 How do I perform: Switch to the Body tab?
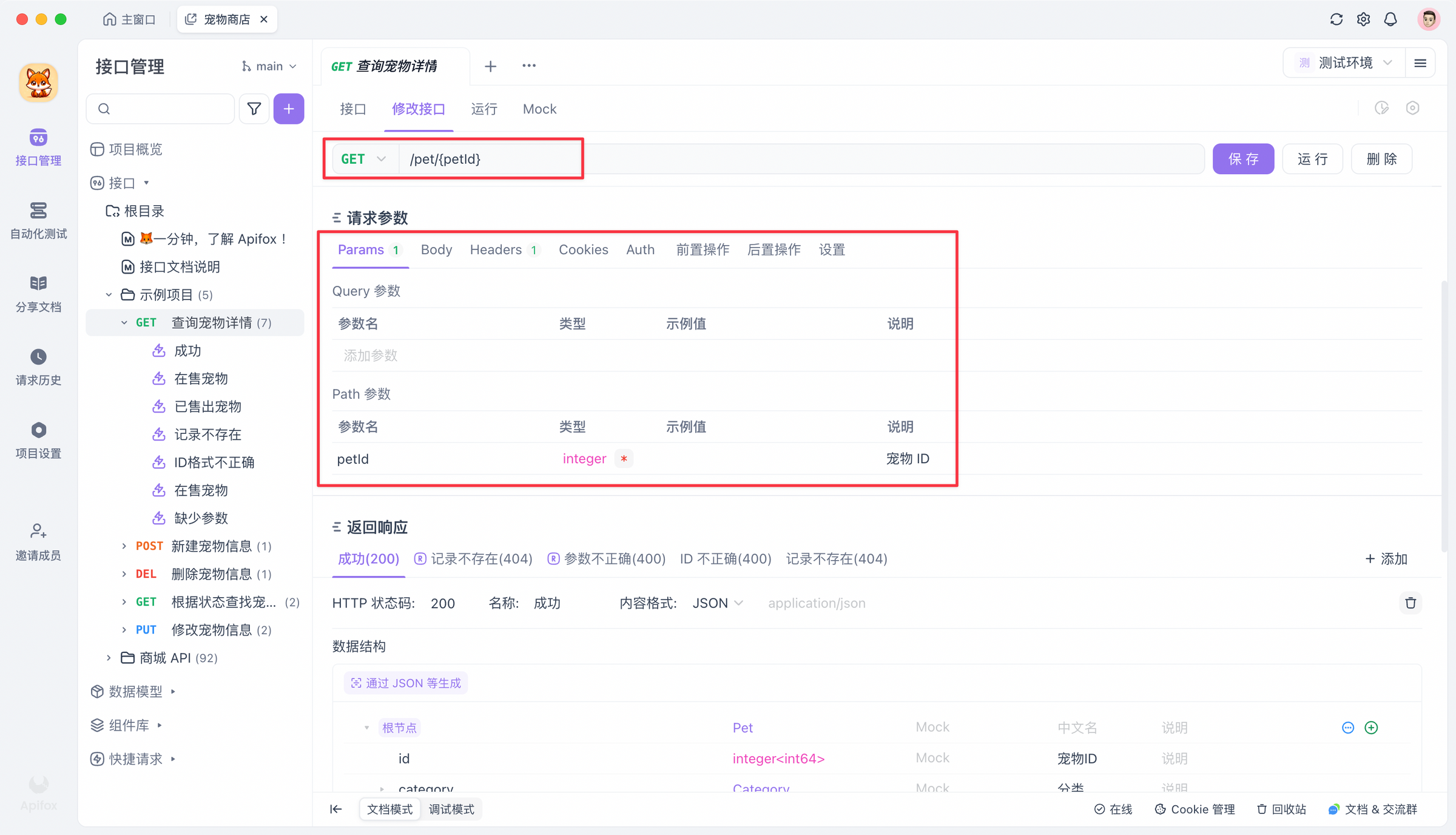click(x=436, y=249)
